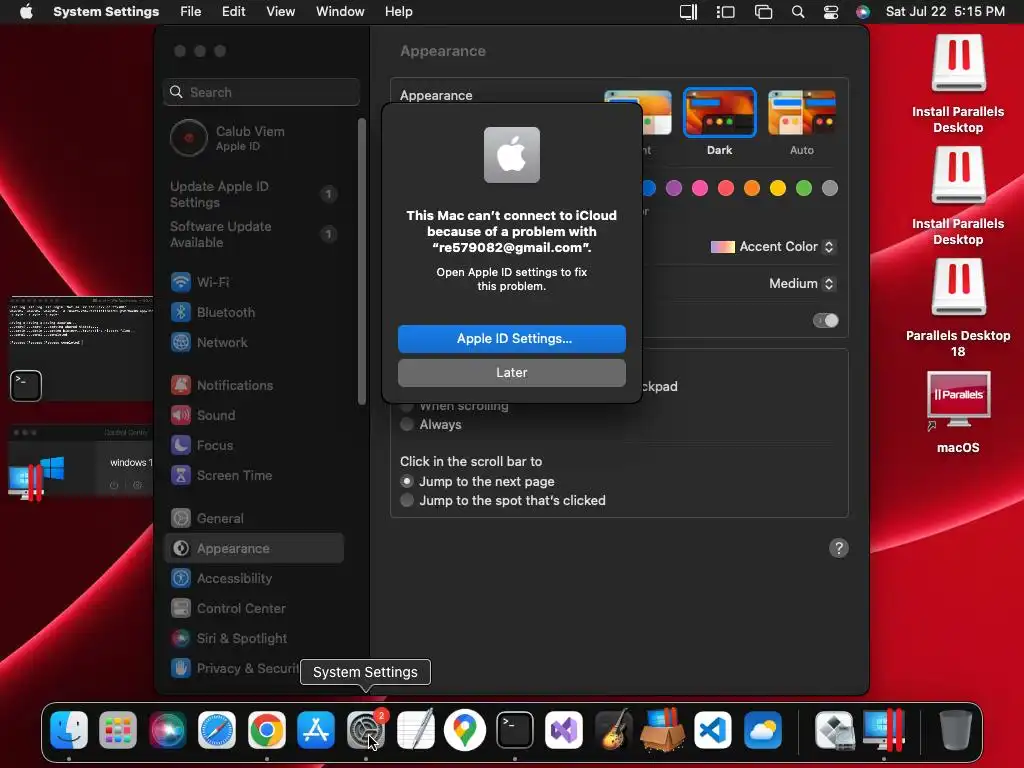The width and height of the screenshot is (1024, 768).
Task: Dismiss the iCloud alert with Later
Action: 512,373
